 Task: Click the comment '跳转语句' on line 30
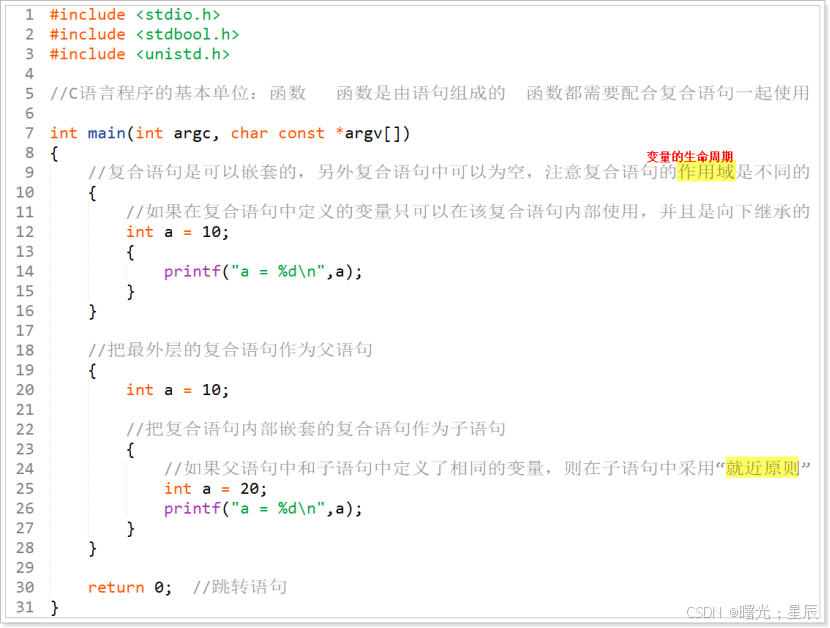click(240, 587)
